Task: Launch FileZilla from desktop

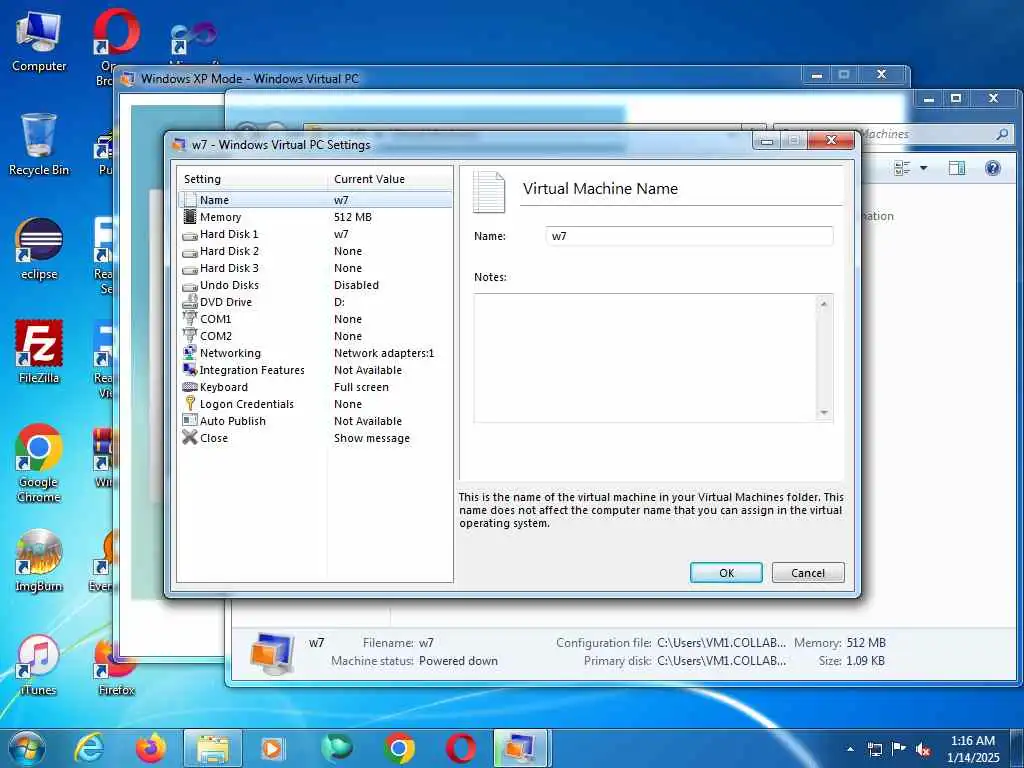Action: (39, 353)
